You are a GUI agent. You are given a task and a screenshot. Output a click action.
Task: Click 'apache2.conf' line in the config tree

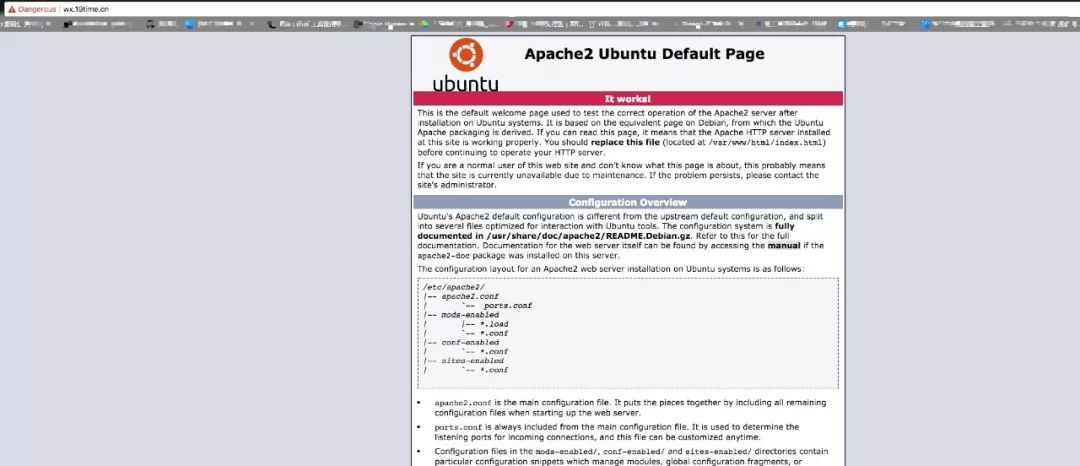[x=470, y=297]
